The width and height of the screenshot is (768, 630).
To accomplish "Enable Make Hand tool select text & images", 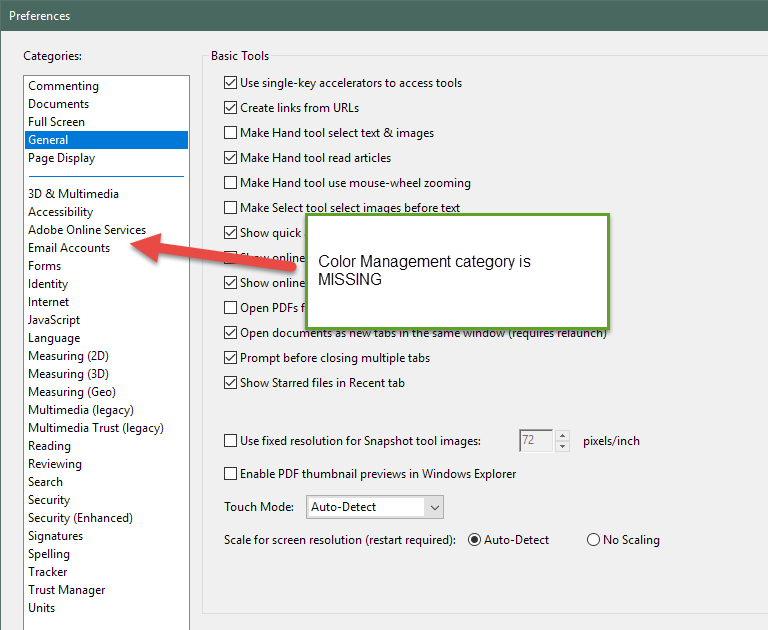I will pyautogui.click(x=230, y=133).
